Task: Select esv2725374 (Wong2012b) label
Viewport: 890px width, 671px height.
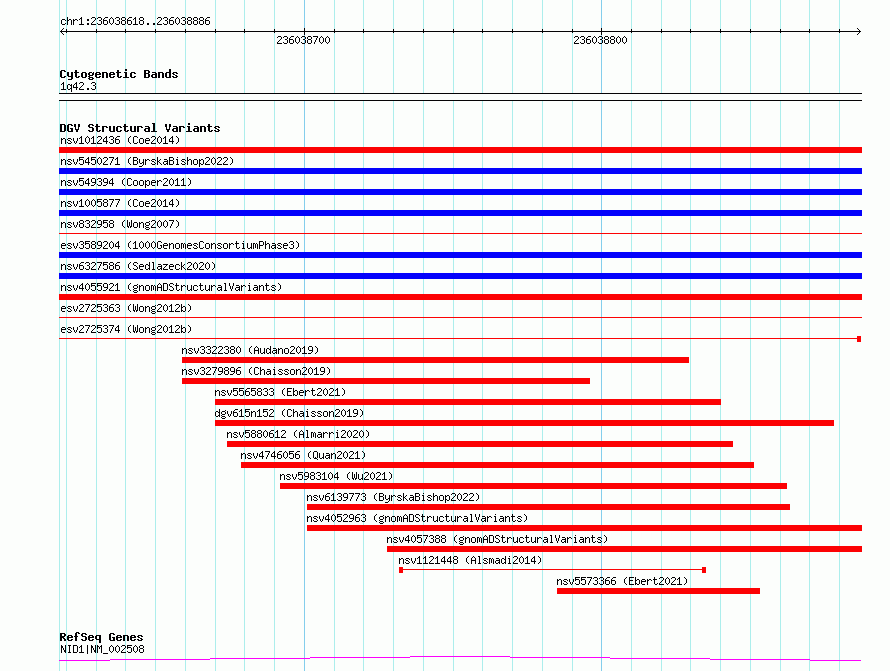Action: pos(126,329)
